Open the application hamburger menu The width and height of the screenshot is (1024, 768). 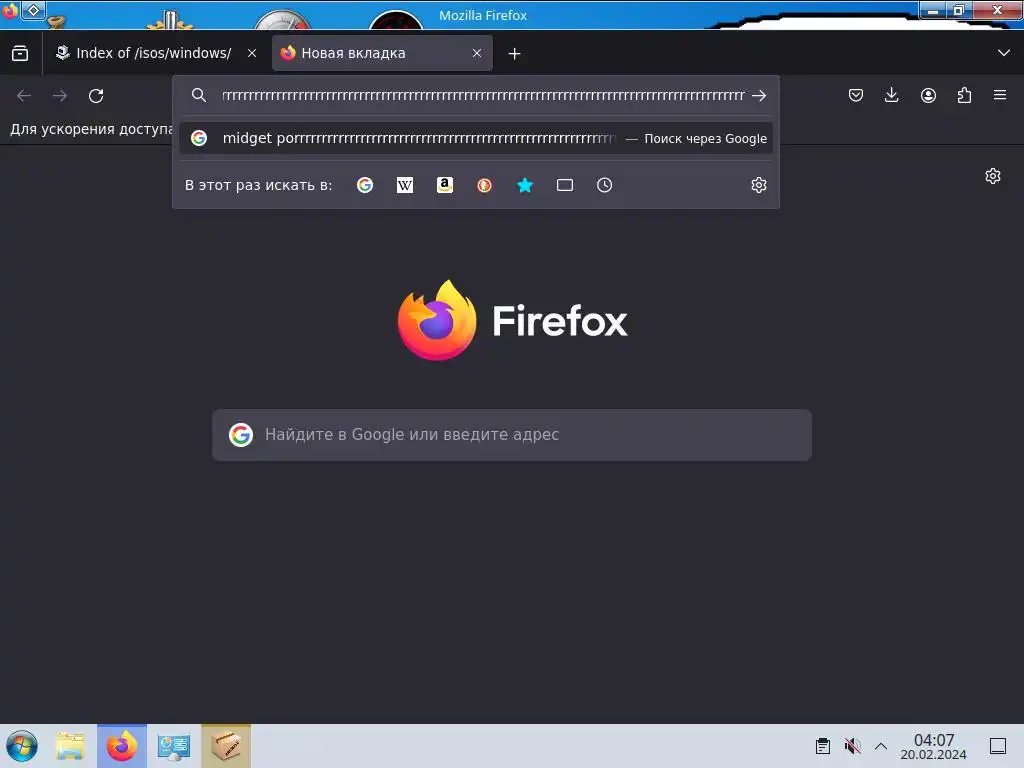1000,95
